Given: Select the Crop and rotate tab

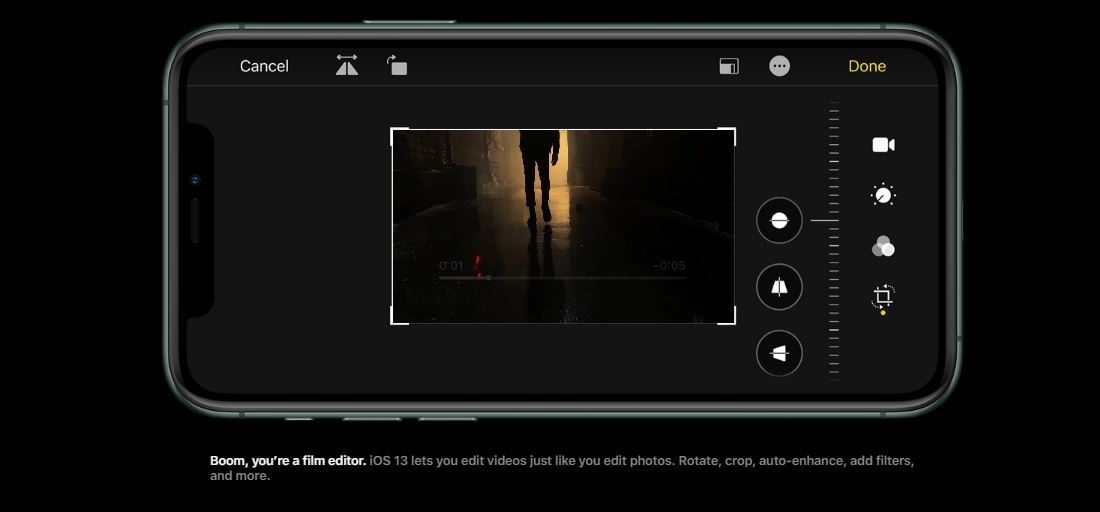Looking at the screenshot, I should coord(883,297).
